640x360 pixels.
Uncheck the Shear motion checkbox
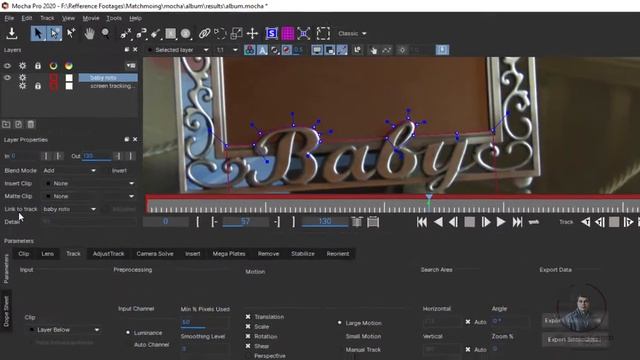coord(248,346)
